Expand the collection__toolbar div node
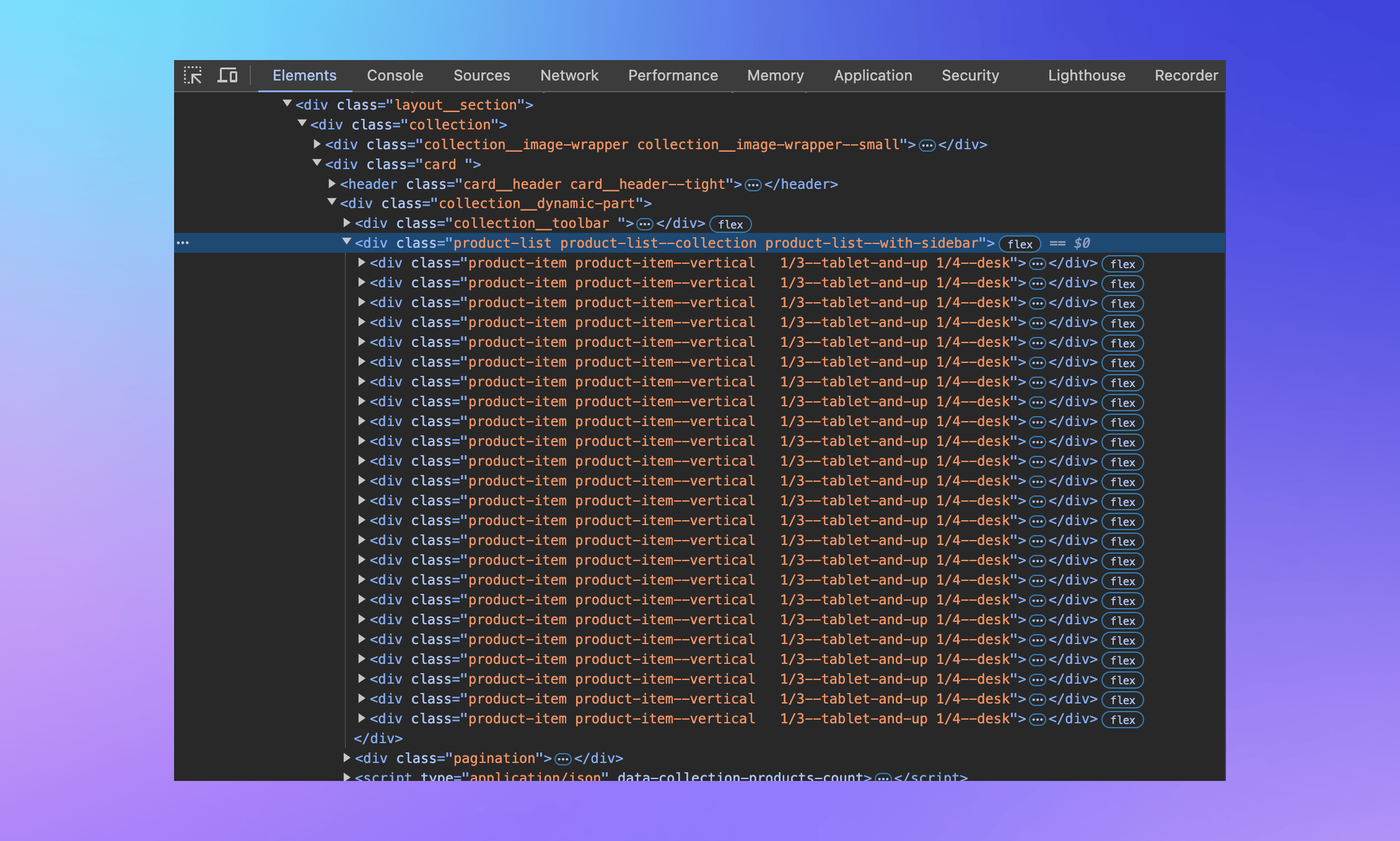The height and width of the screenshot is (841, 1400). pos(347,224)
